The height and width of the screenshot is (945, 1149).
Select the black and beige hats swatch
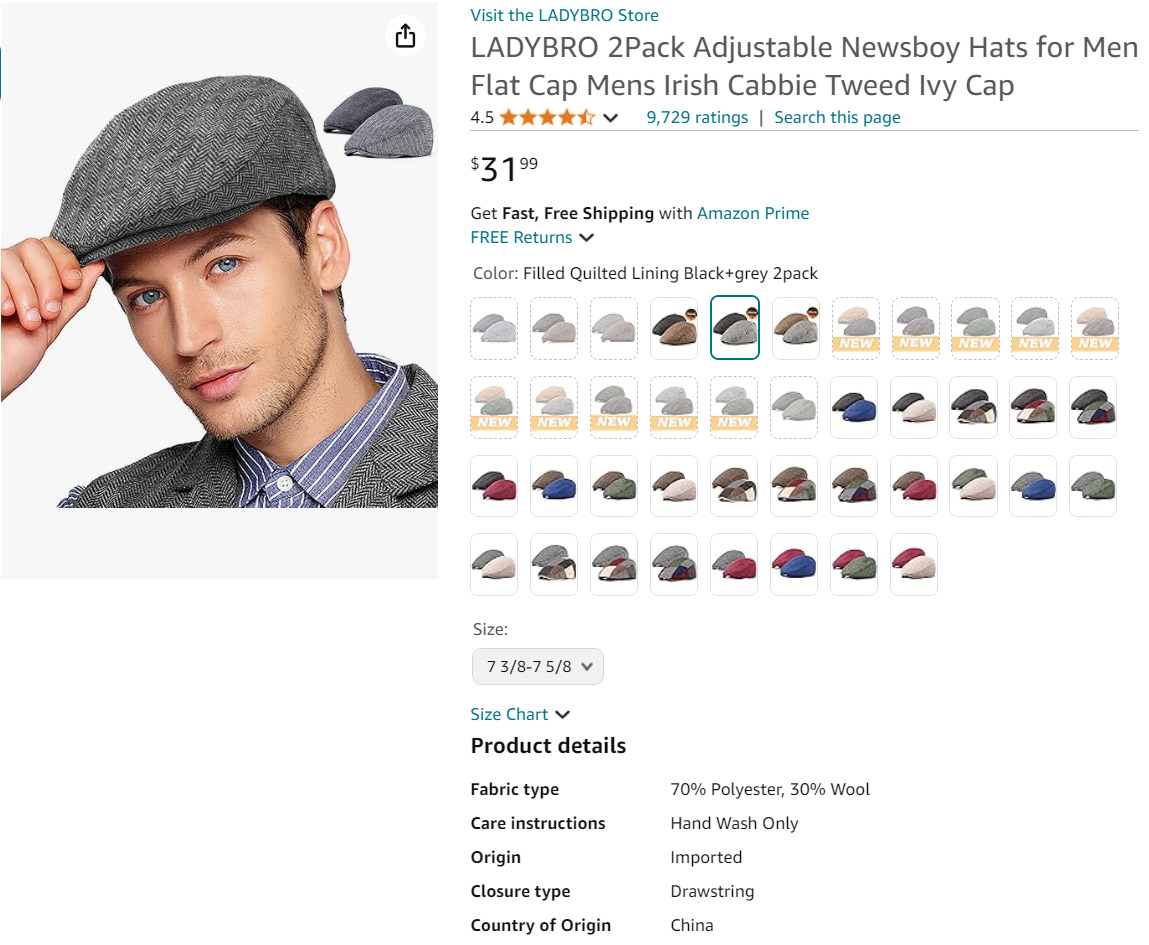pos(914,407)
